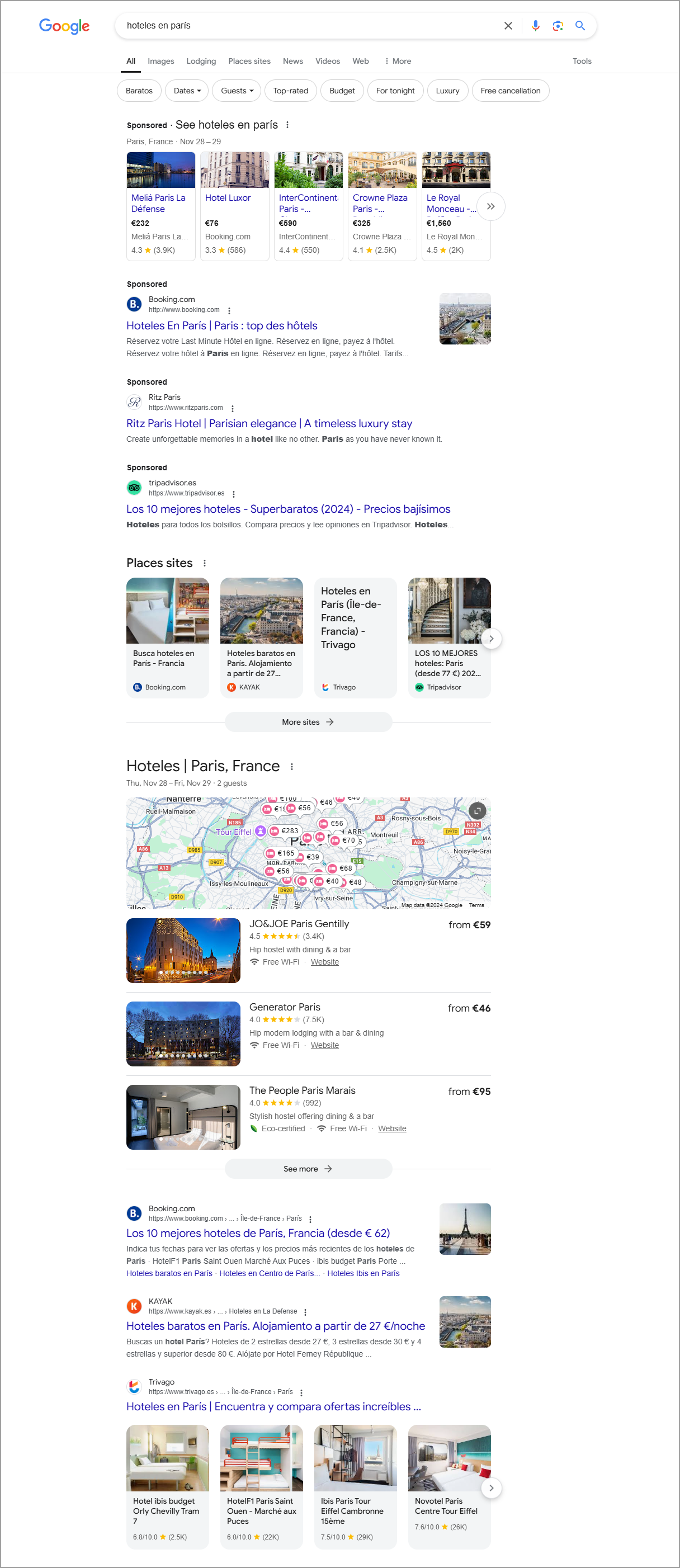
Task: Switch to the Places sites tab
Action: (x=249, y=61)
